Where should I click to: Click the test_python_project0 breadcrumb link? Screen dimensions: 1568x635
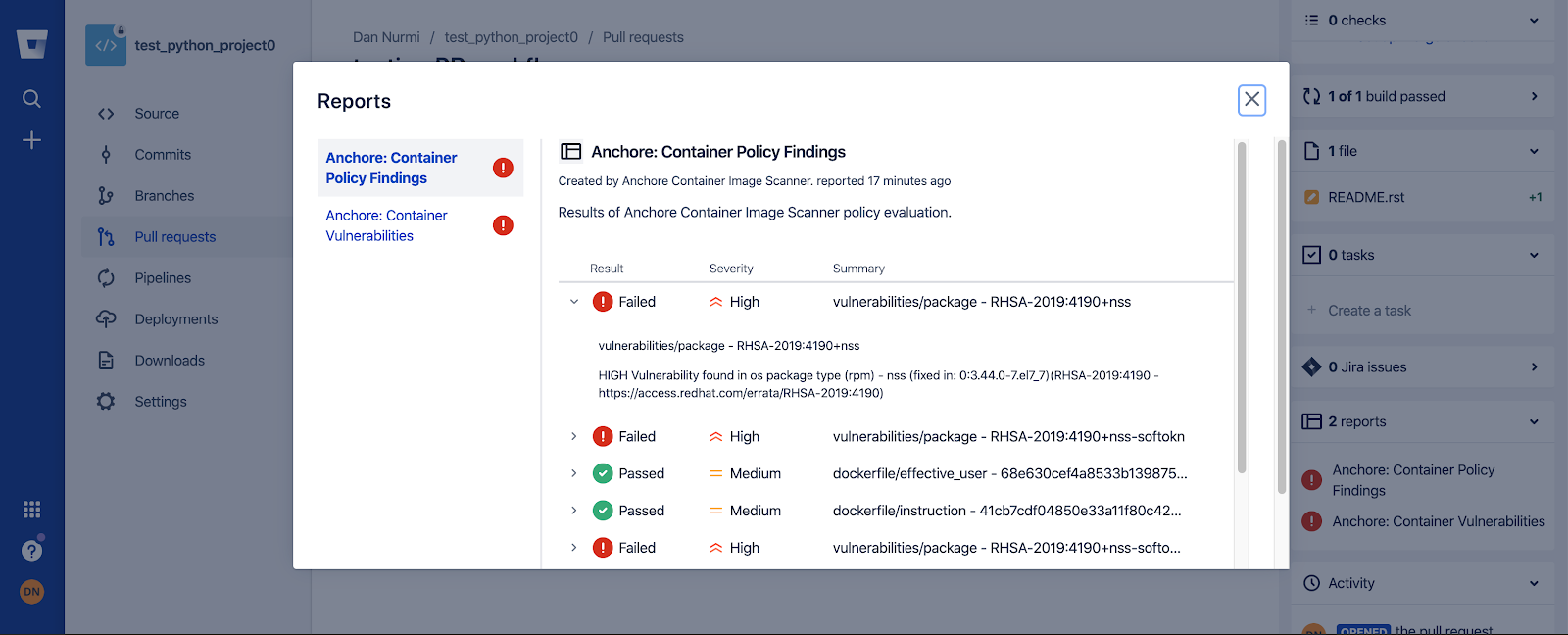(512, 37)
